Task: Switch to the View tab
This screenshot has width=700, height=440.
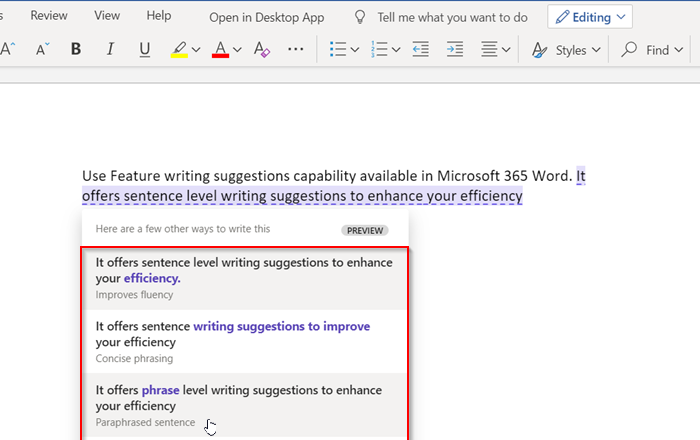Action: coord(107,16)
